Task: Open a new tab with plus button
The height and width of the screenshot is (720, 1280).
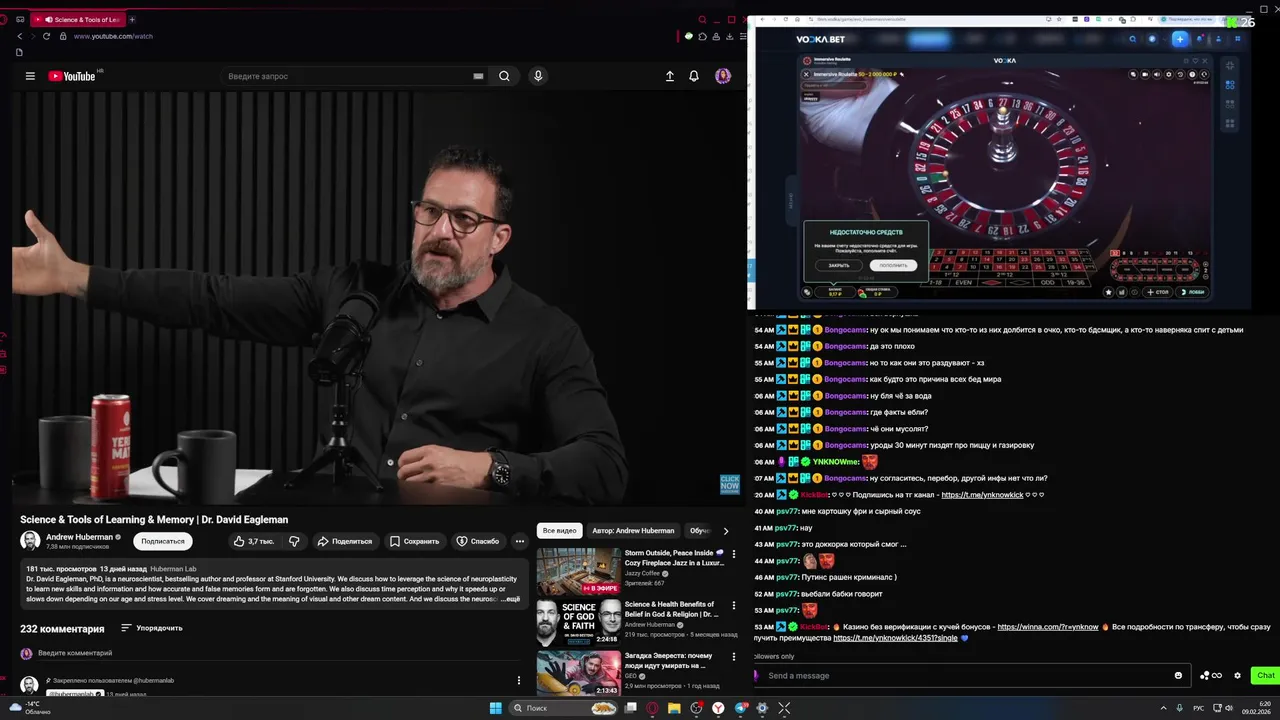Action: (132, 19)
